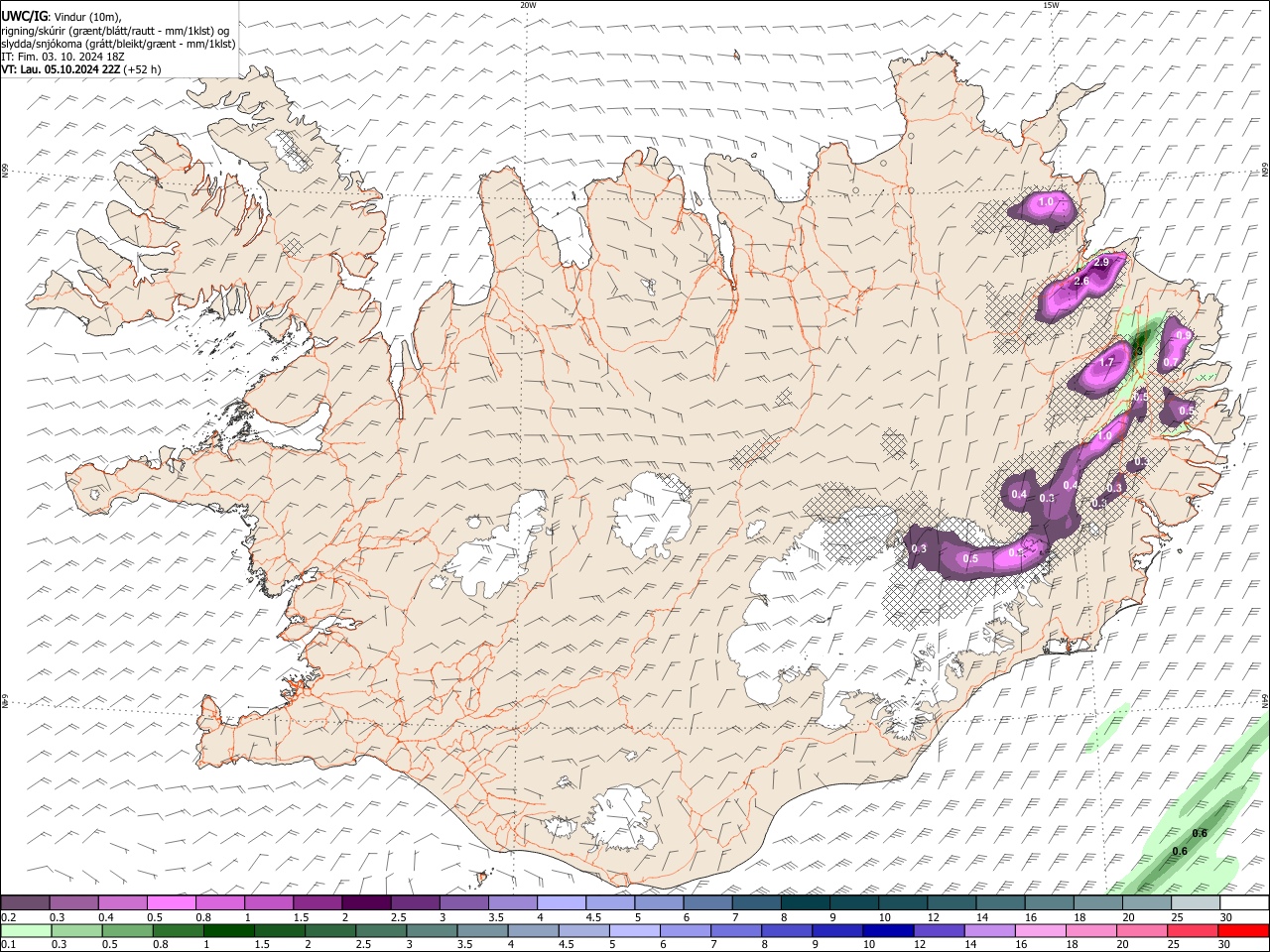This screenshot has height=952, width=1270.
Task: Click the 9 swatch in lower blue legend
Action: [837, 930]
